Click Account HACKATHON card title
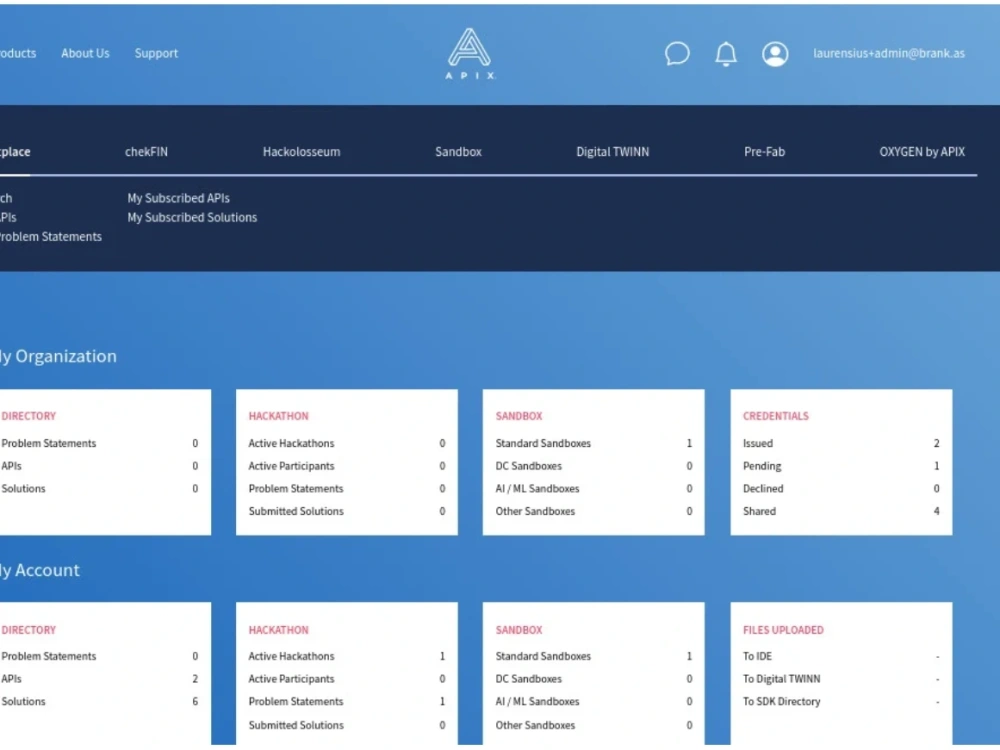Screen dimensions: 1000x750 tap(279, 629)
